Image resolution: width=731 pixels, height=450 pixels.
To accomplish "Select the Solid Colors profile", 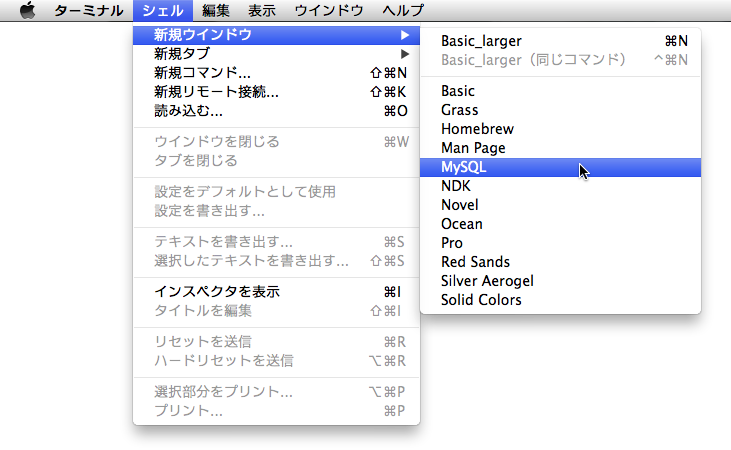I will click(x=560, y=300).
